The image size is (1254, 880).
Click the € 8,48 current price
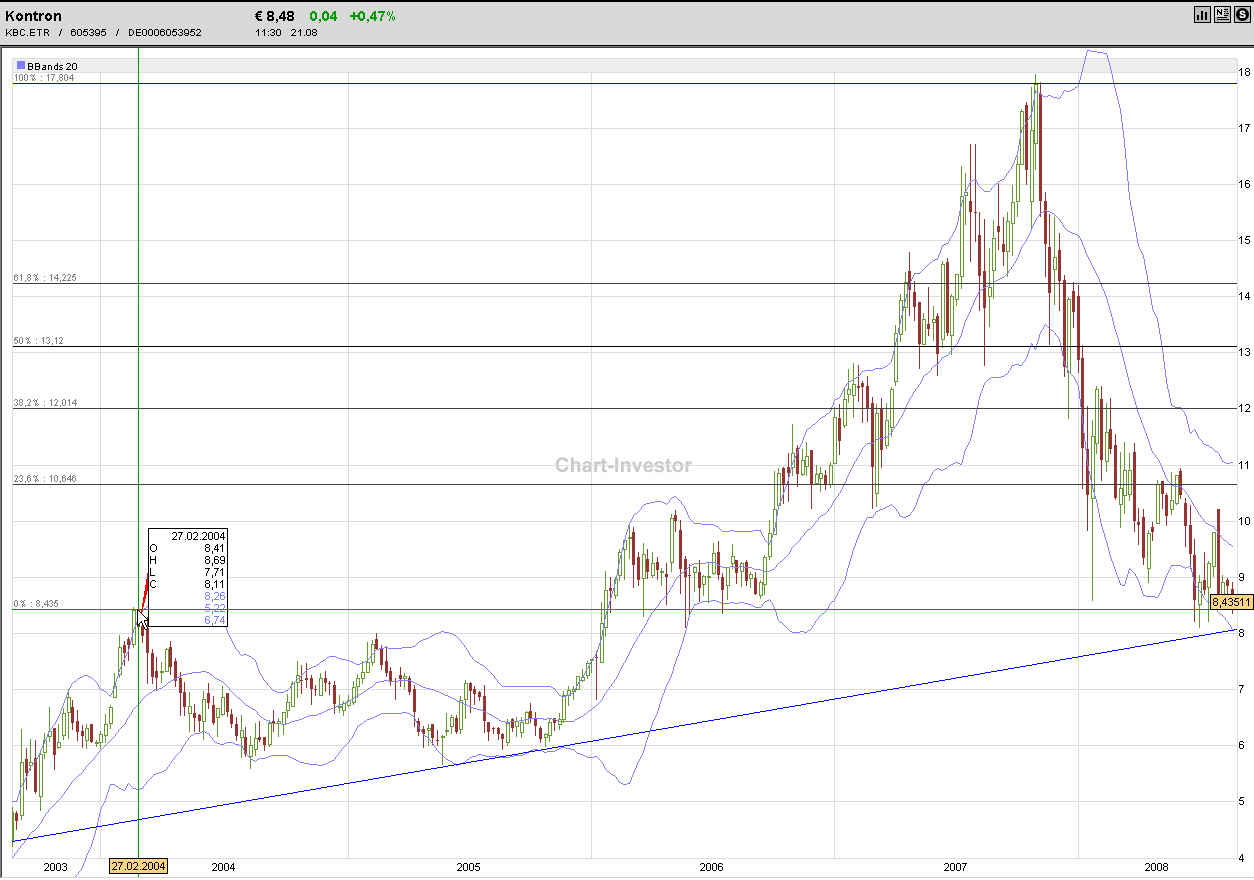click(x=274, y=16)
